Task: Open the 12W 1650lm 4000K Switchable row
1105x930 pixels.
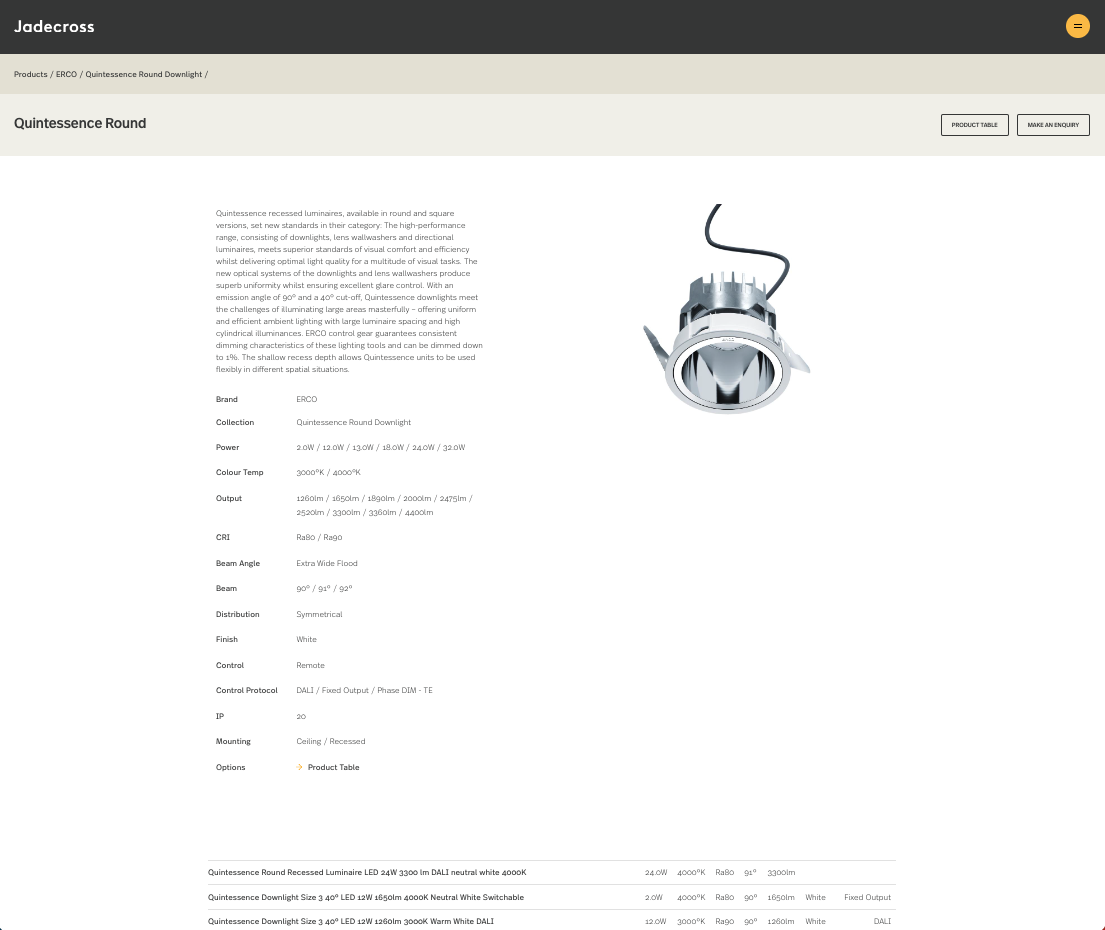Action: 552,898
